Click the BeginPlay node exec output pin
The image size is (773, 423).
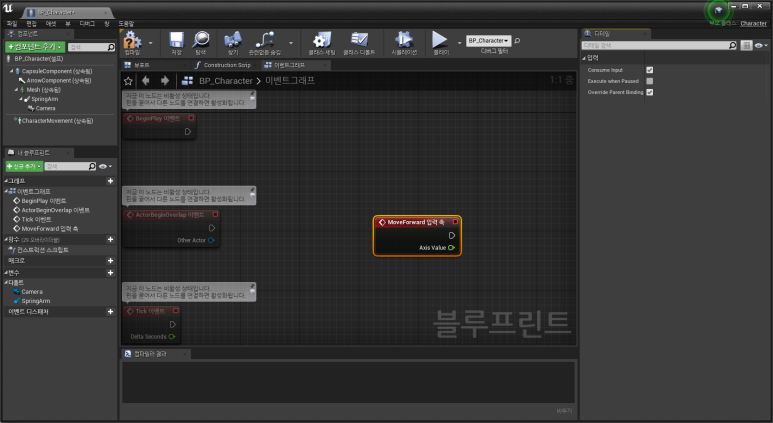188,132
